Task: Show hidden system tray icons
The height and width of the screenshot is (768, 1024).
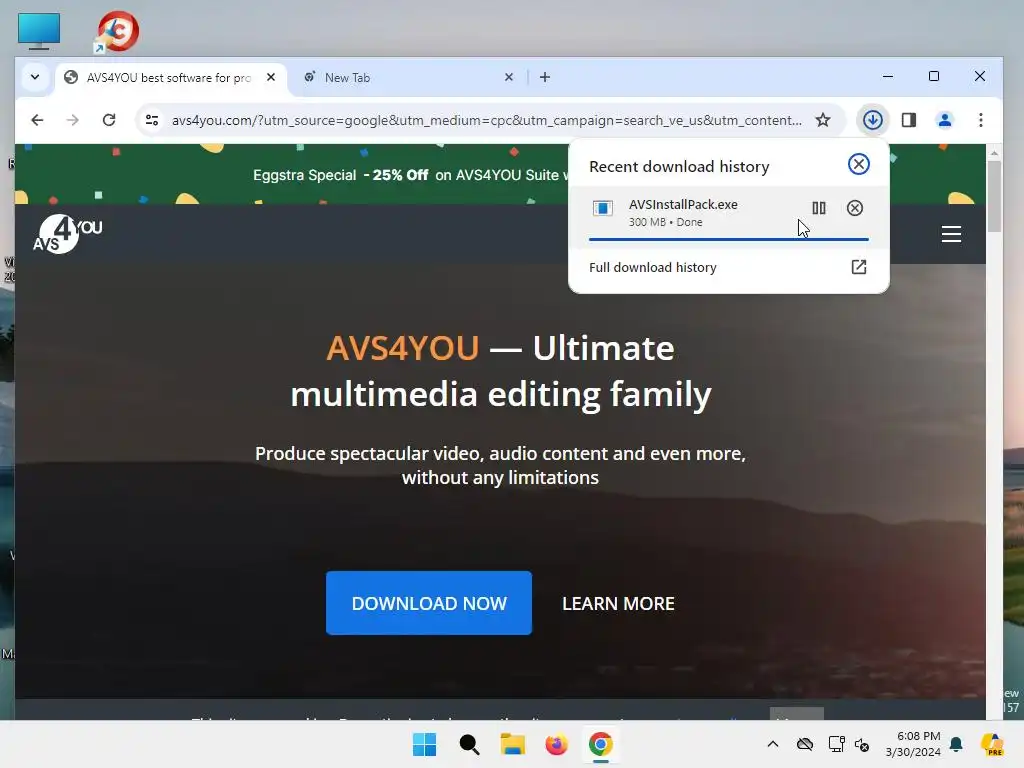Action: point(773,744)
